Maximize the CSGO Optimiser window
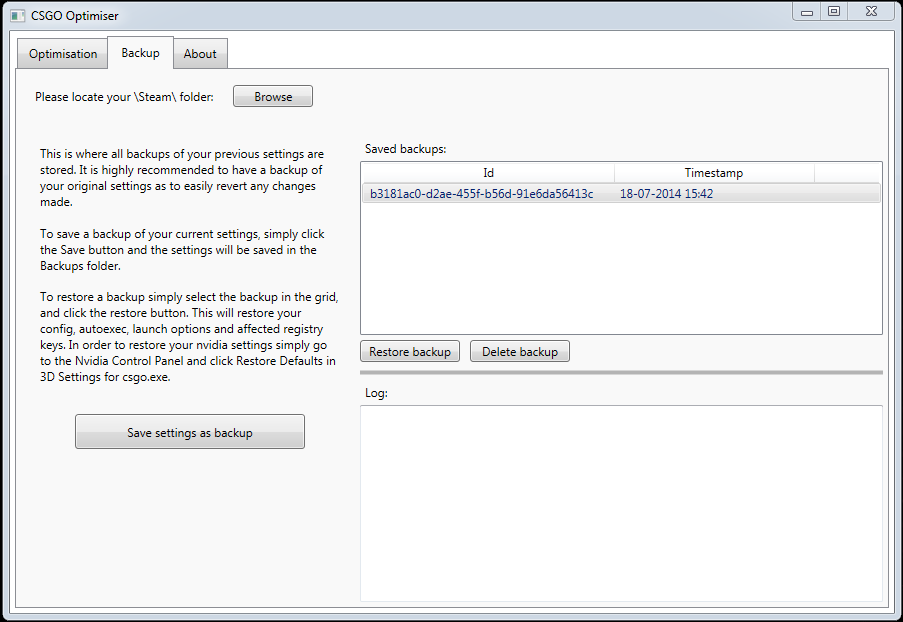The height and width of the screenshot is (622, 903). [833, 12]
